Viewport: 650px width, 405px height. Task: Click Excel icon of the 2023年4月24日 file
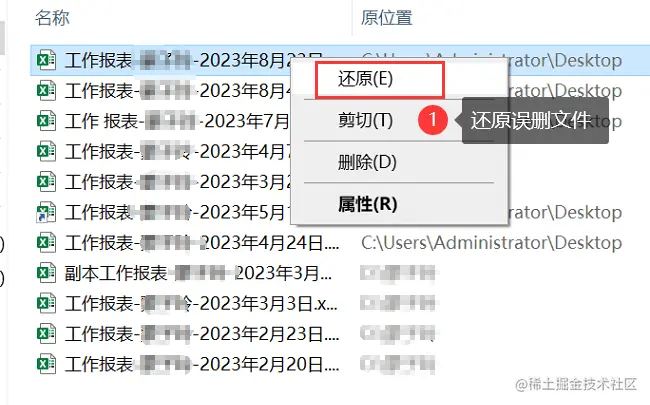tap(46, 243)
